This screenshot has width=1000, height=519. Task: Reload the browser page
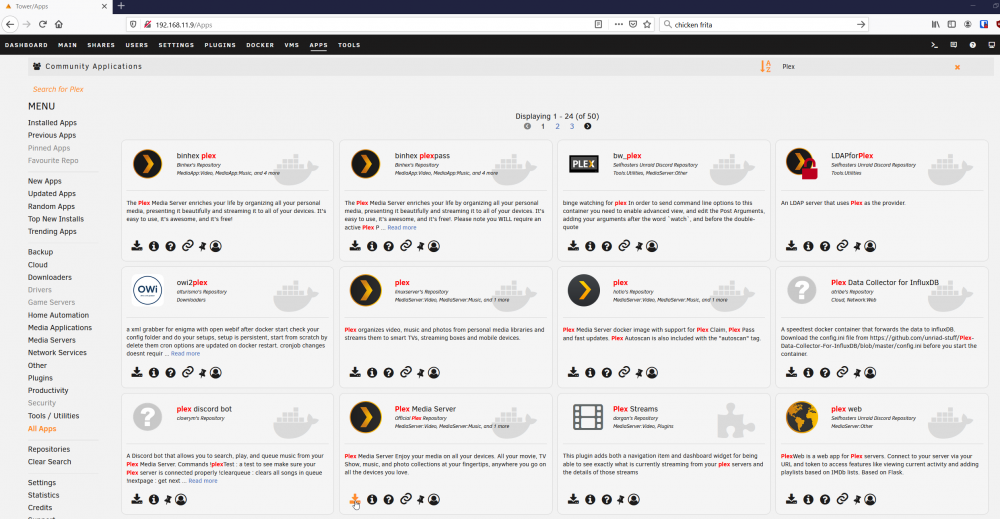[43, 24]
